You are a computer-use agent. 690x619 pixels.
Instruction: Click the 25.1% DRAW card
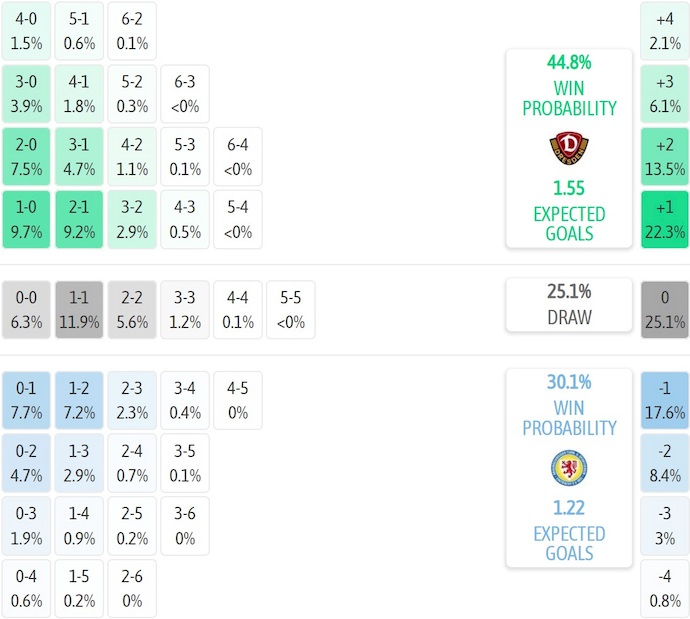tap(568, 304)
